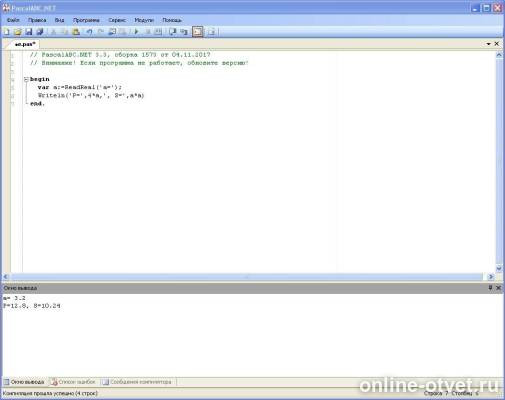Collapse the begin block in editor
This screenshot has width=505, height=400.
[26, 79]
